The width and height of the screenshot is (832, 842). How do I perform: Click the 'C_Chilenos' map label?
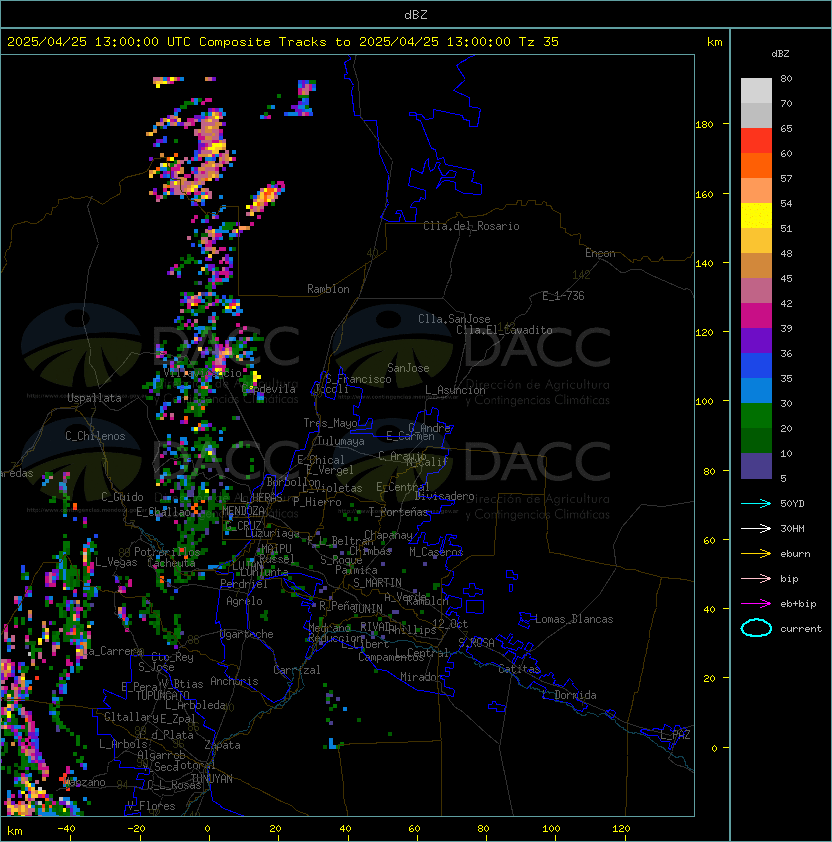tap(95, 436)
